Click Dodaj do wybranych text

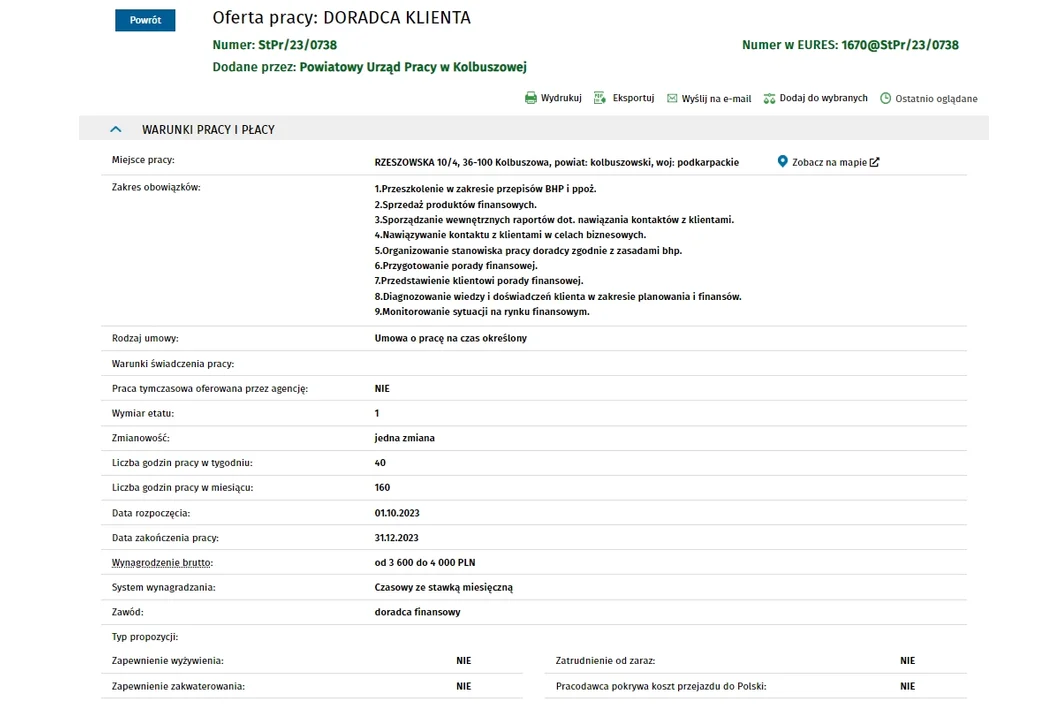823,98
